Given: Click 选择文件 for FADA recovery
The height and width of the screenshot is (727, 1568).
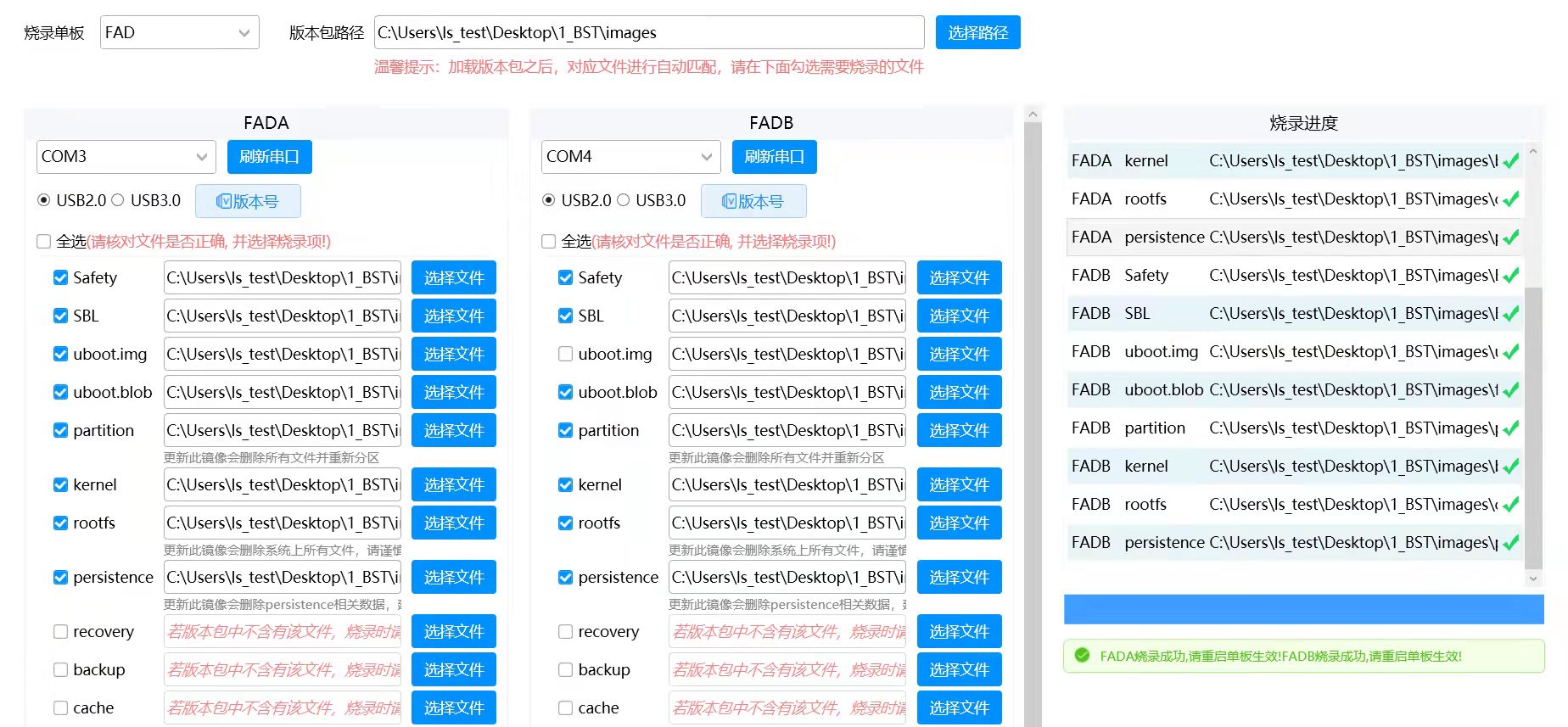Looking at the screenshot, I should click(x=454, y=631).
